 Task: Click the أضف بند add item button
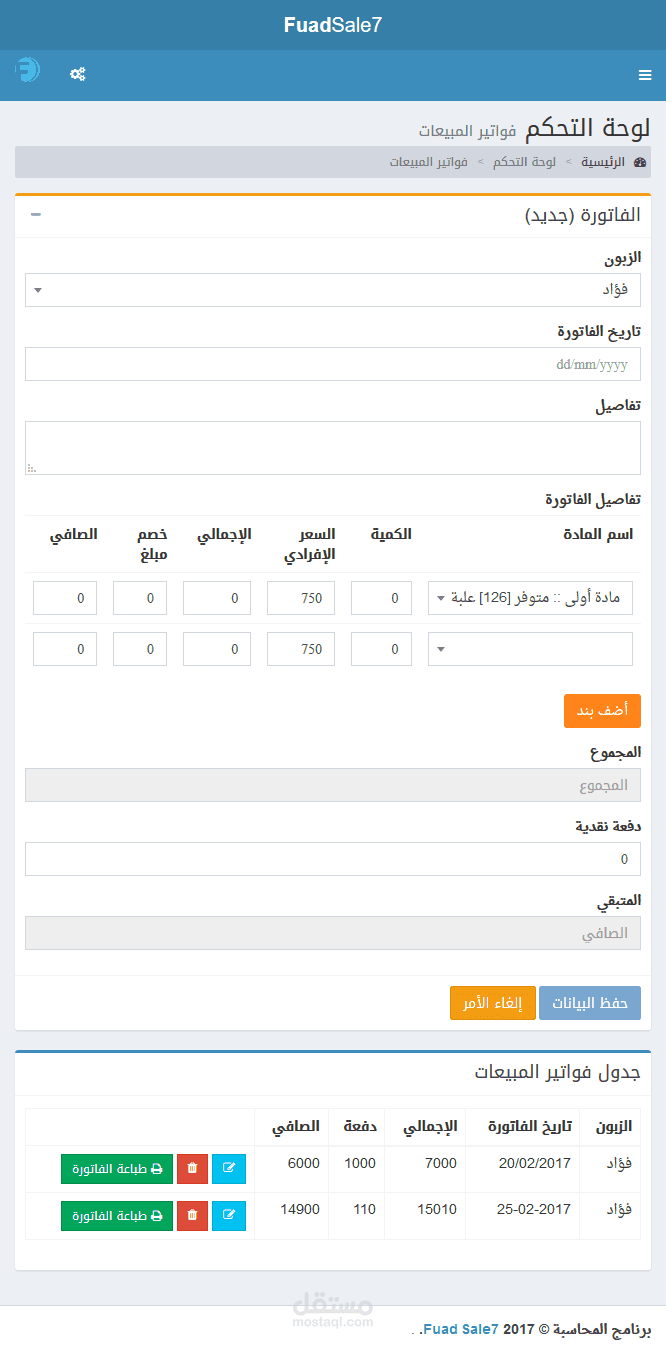point(602,711)
